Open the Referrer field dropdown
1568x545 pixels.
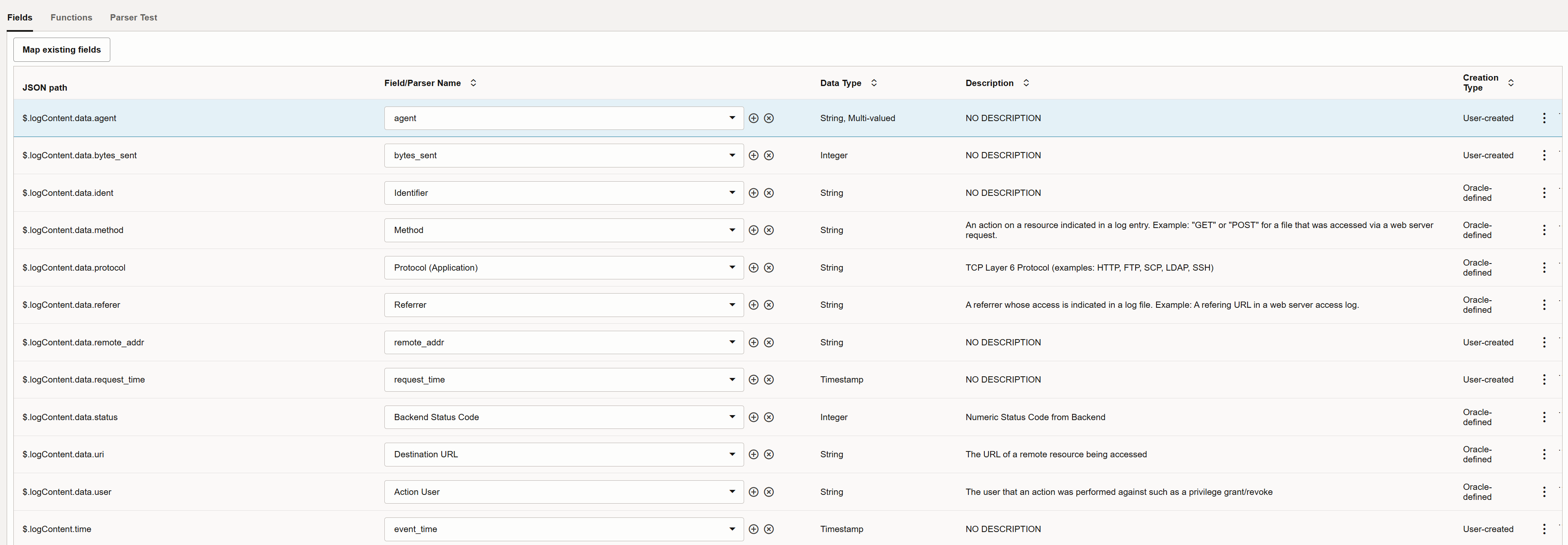pos(564,305)
